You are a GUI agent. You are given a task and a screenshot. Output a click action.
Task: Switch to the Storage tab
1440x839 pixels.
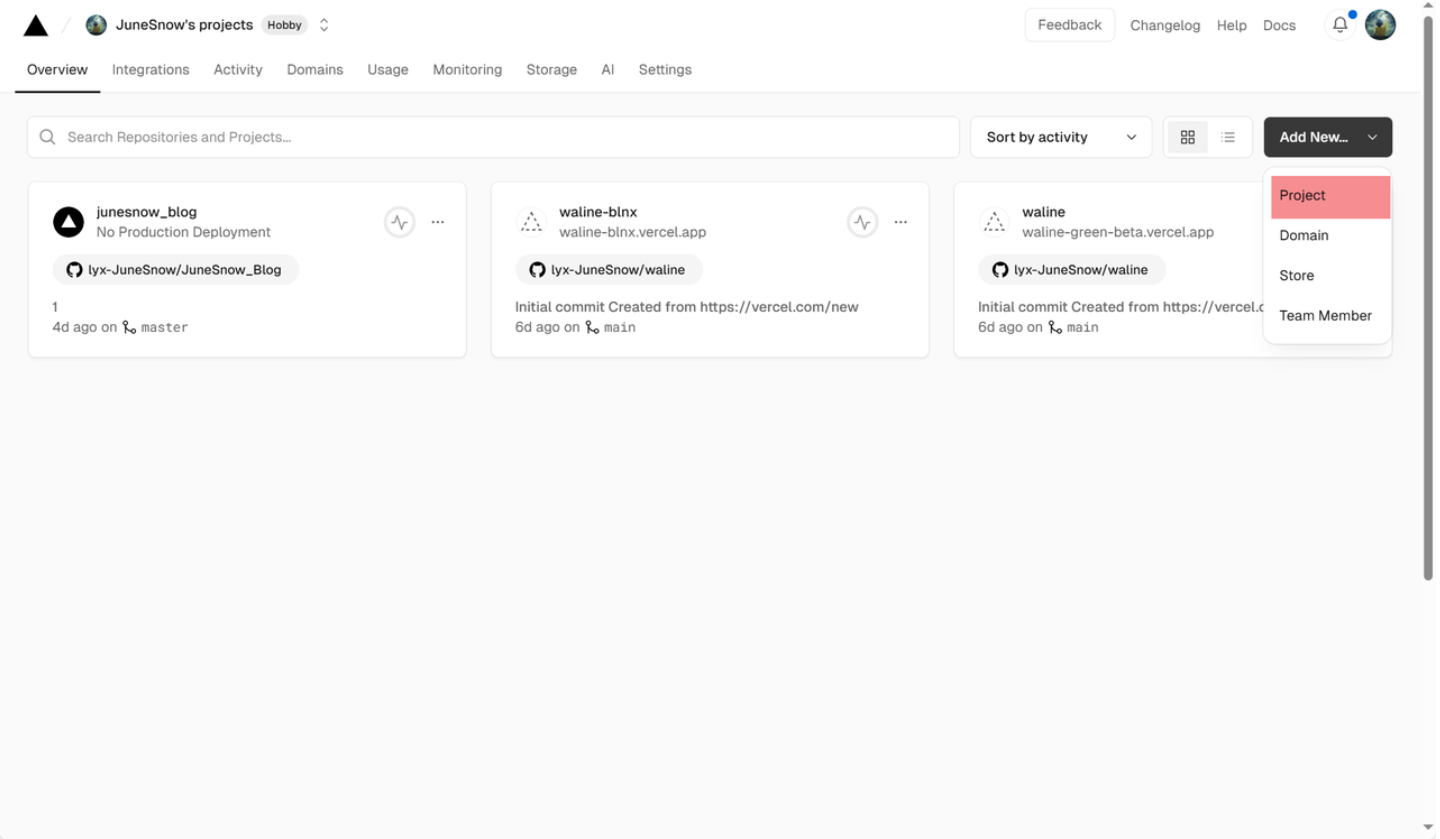point(551,69)
